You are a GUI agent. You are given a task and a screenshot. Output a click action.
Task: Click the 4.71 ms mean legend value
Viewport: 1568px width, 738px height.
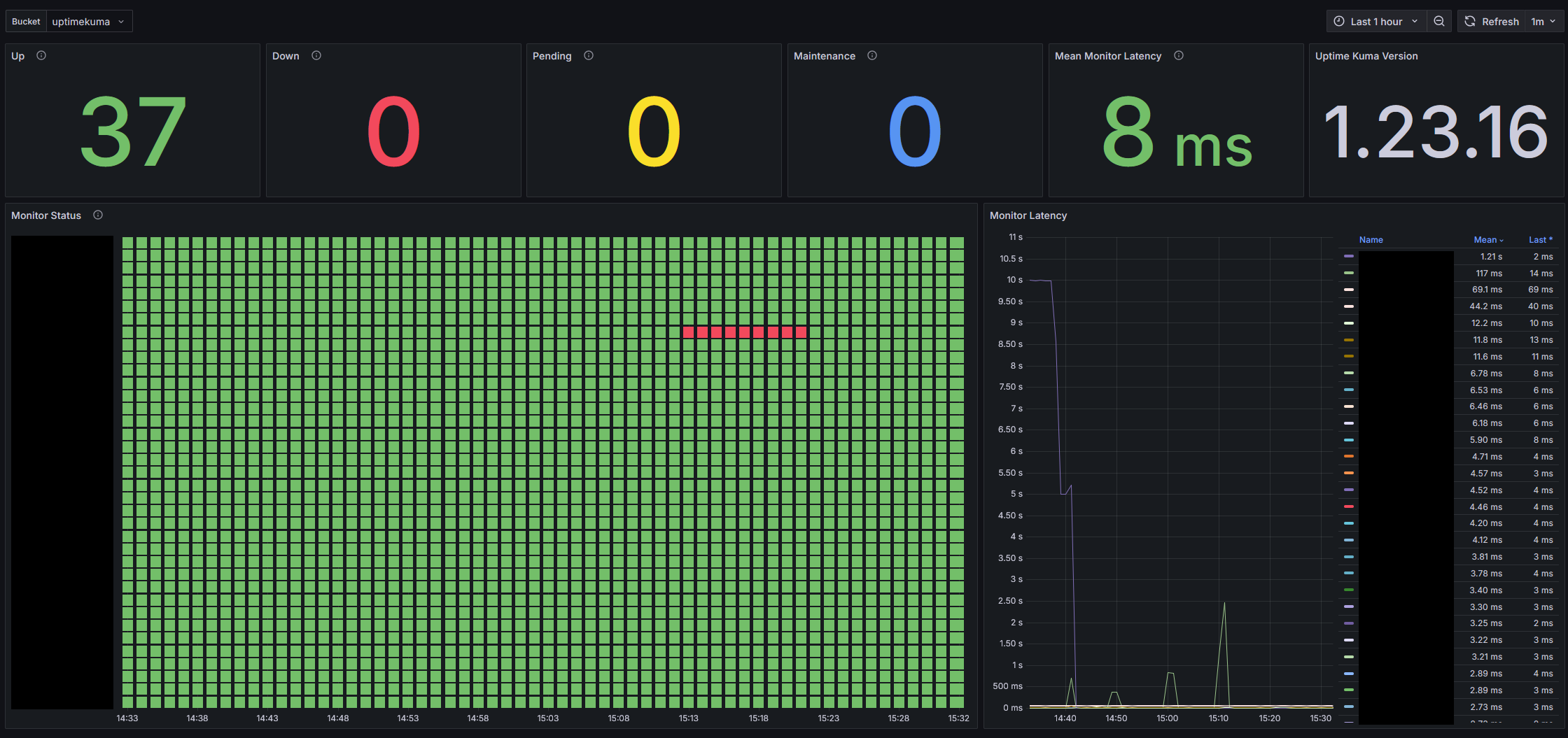tap(1487, 457)
